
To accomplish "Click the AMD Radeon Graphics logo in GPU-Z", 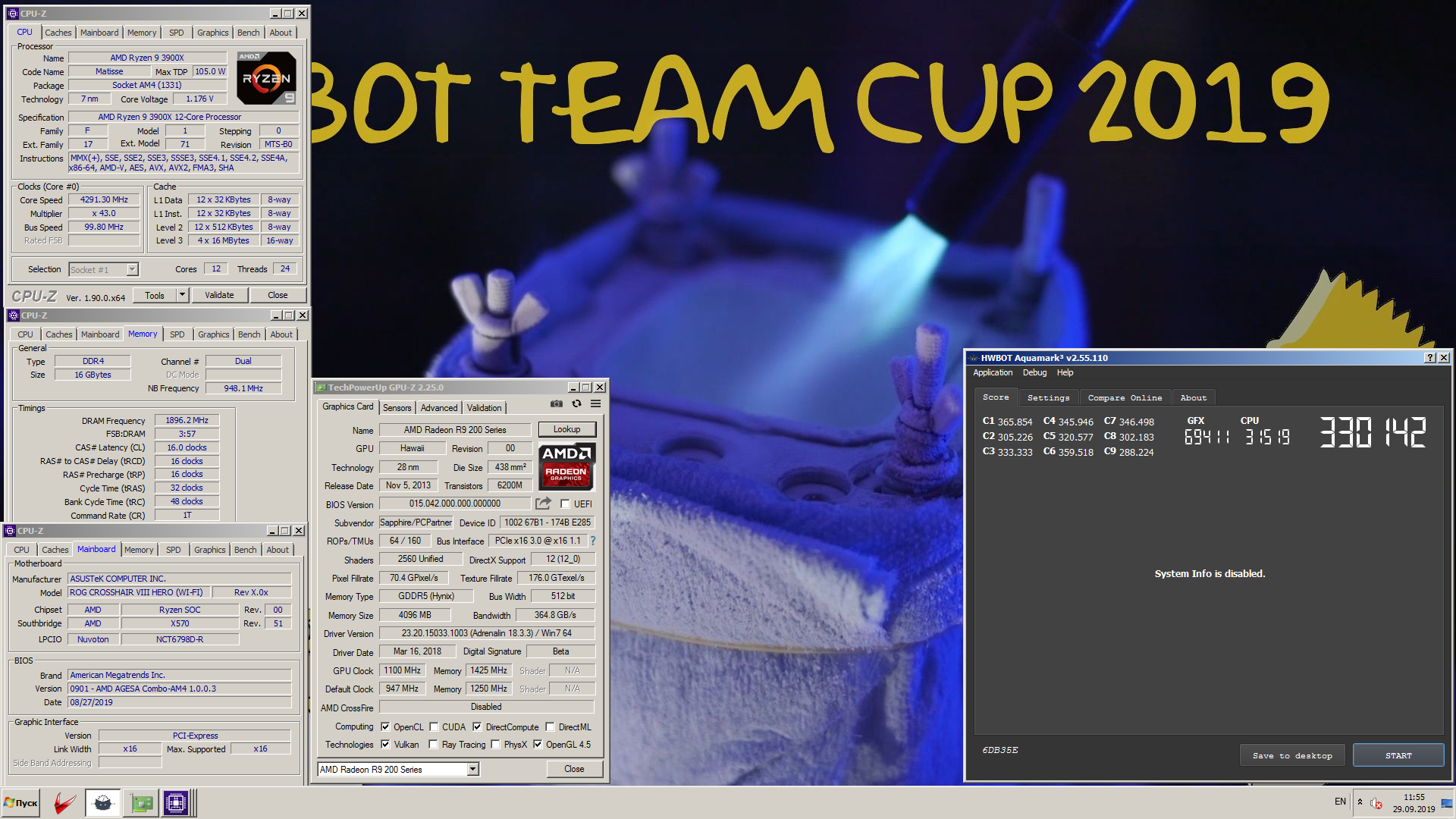I will (x=566, y=467).
